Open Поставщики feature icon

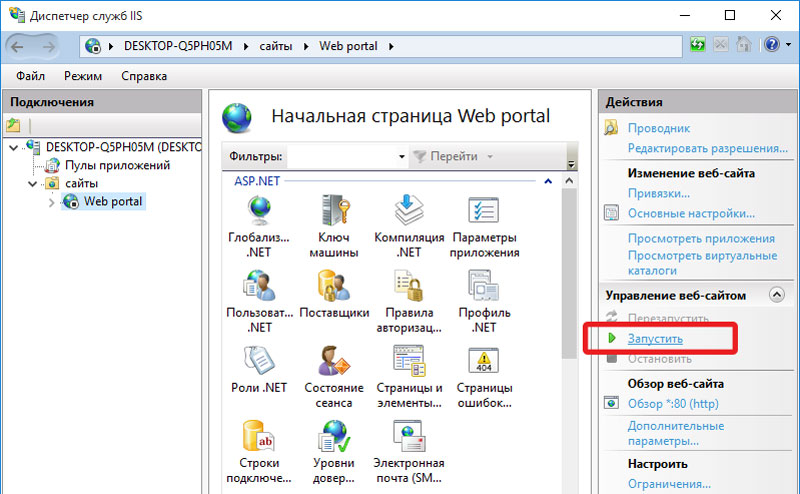[x=334, y=285]
